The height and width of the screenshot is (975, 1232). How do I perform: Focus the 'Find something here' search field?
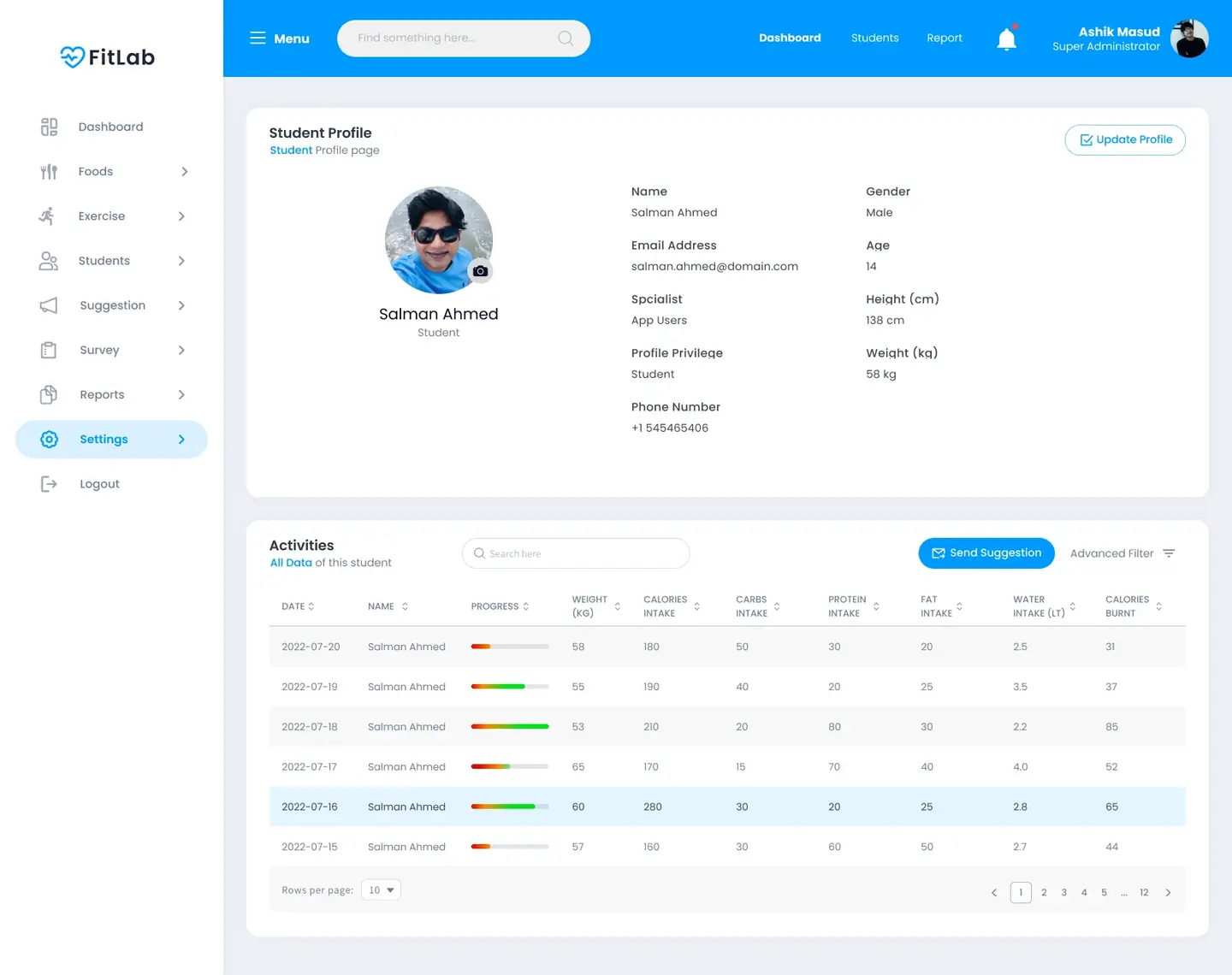[x=464, y=38]
